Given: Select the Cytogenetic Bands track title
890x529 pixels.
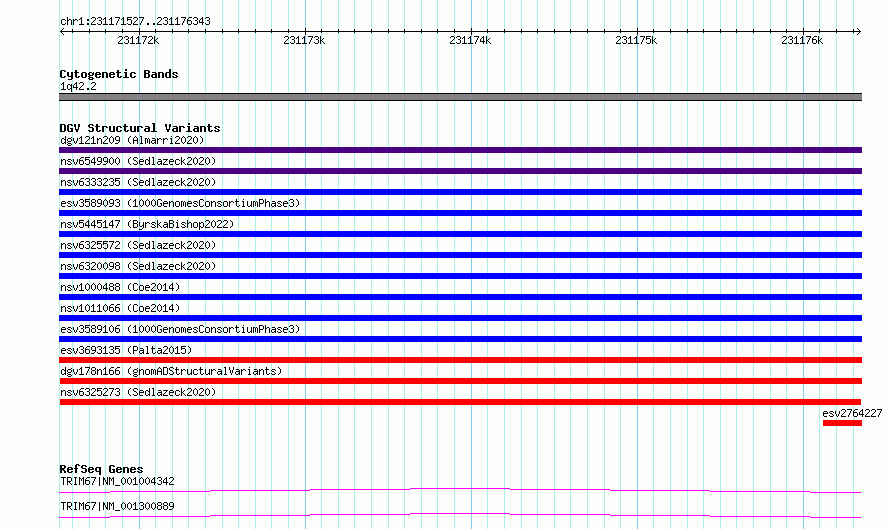Looking at the screenshot, I should [119, 74].
